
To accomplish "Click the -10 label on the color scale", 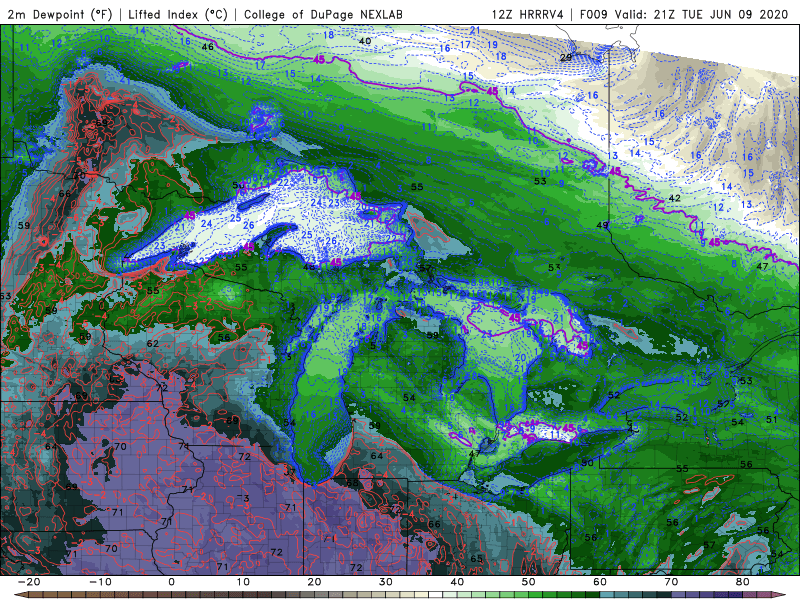I will coord(100,582).
